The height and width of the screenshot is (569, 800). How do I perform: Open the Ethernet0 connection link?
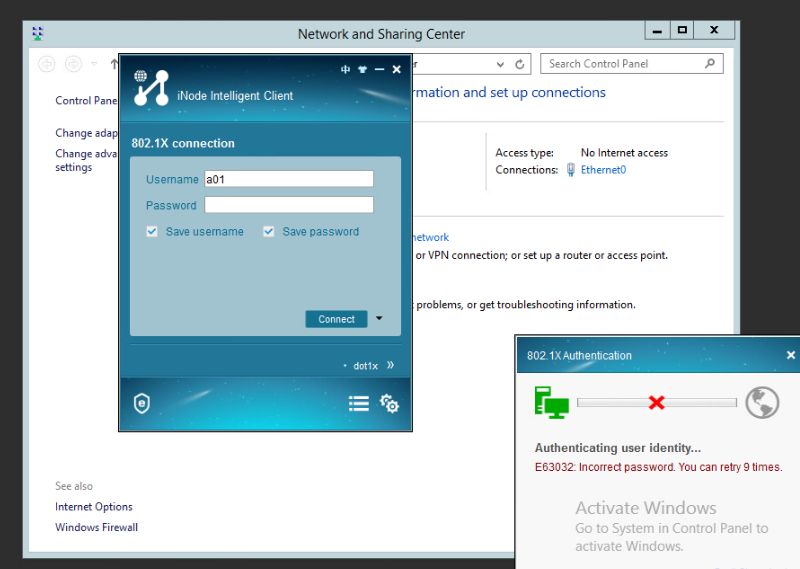point(603,170)
